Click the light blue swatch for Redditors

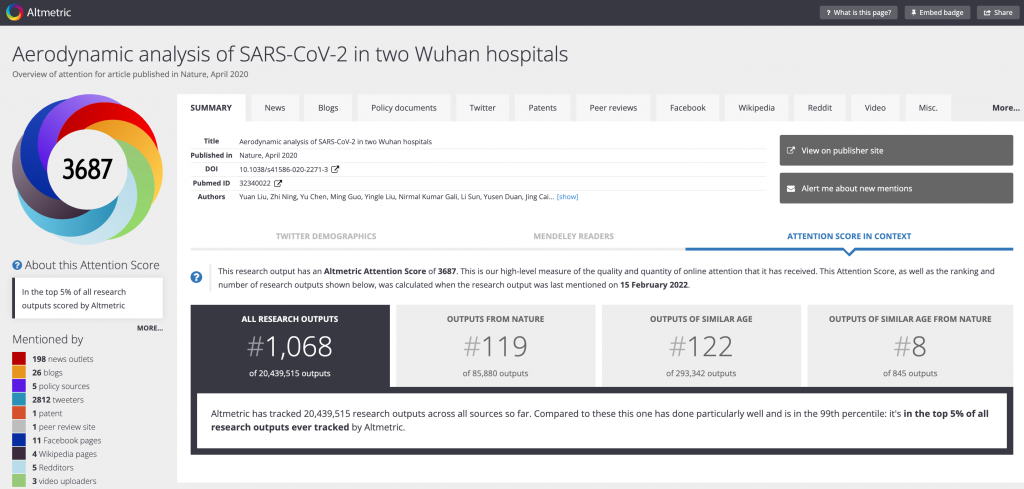(x=19, y=467)
